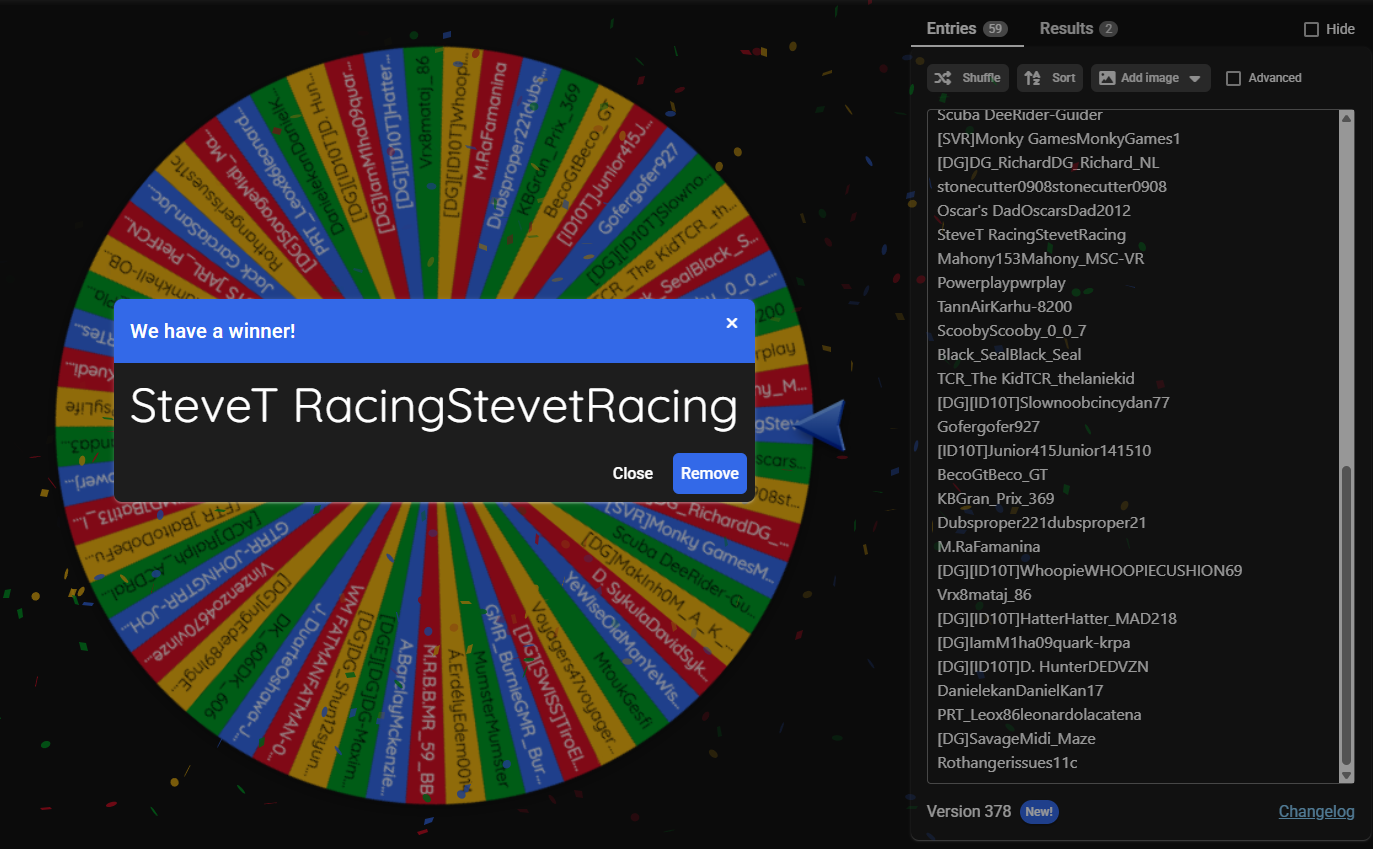This screenshot has width=1373, height=849.
Task: Click the Sort entries icon
Action: pyautogui.click(x=1033, y=78)
